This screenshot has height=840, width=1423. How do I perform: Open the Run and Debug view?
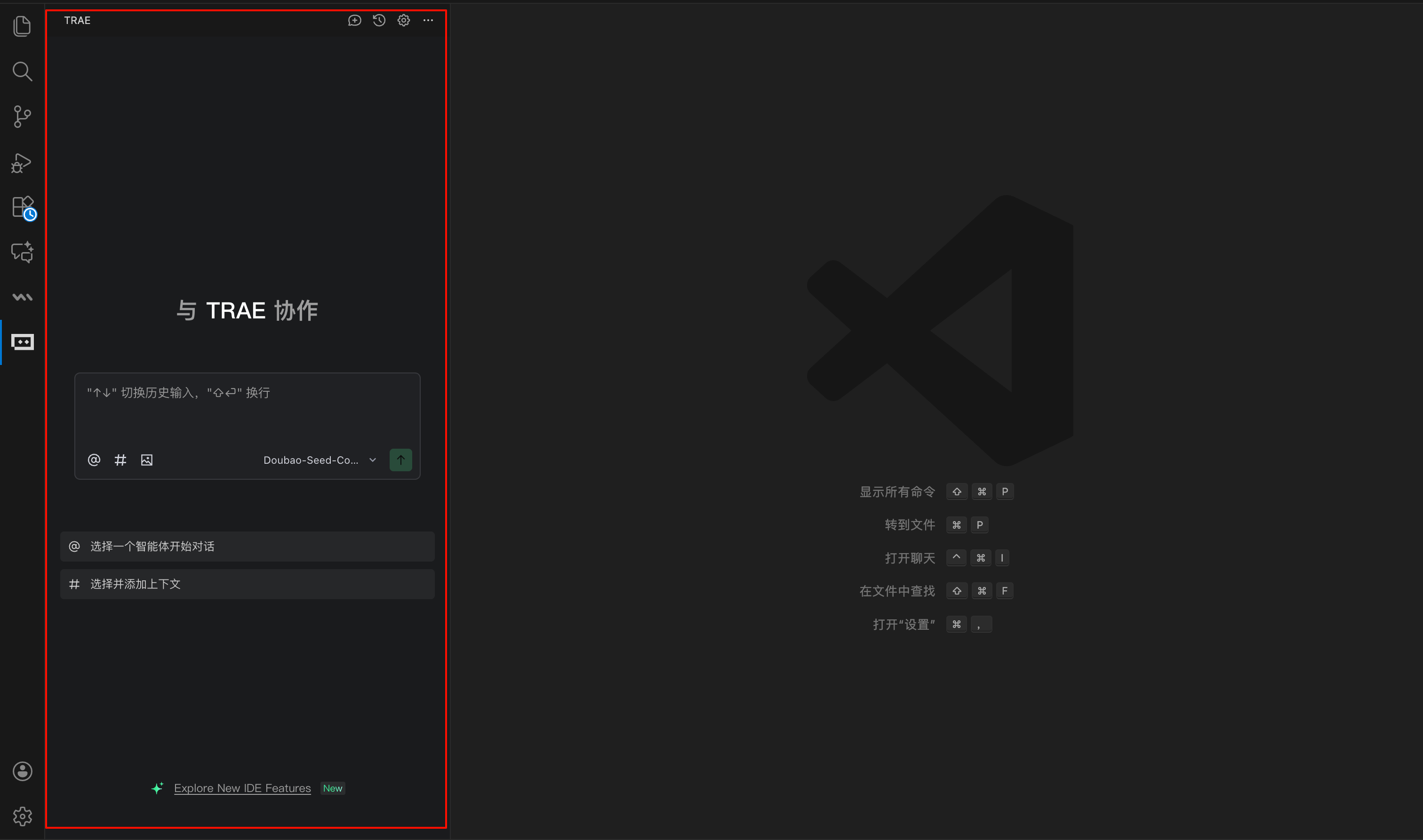tap(22, 163)
